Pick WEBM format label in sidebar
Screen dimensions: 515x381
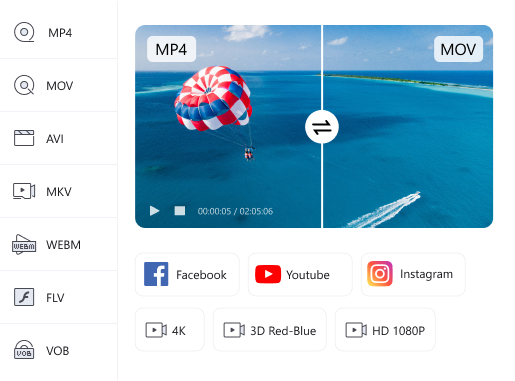coord(63,245)
